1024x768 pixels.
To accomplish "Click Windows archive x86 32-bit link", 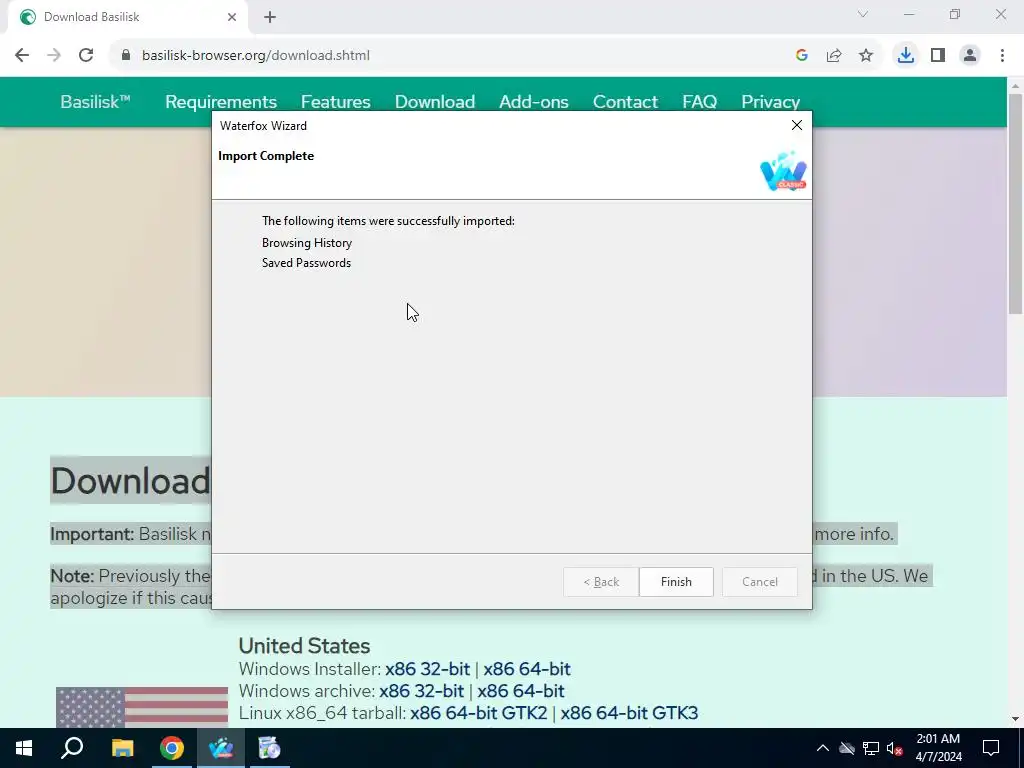I will (421, 691).
